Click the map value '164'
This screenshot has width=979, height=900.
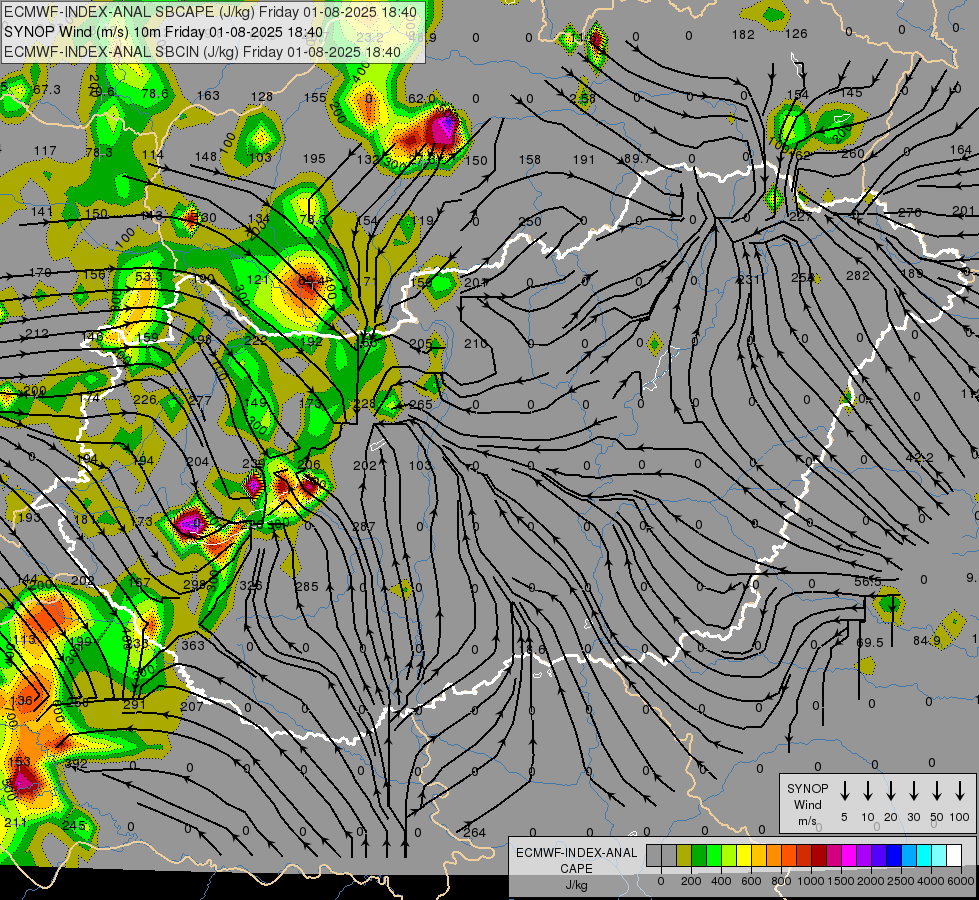coord(960,149)
